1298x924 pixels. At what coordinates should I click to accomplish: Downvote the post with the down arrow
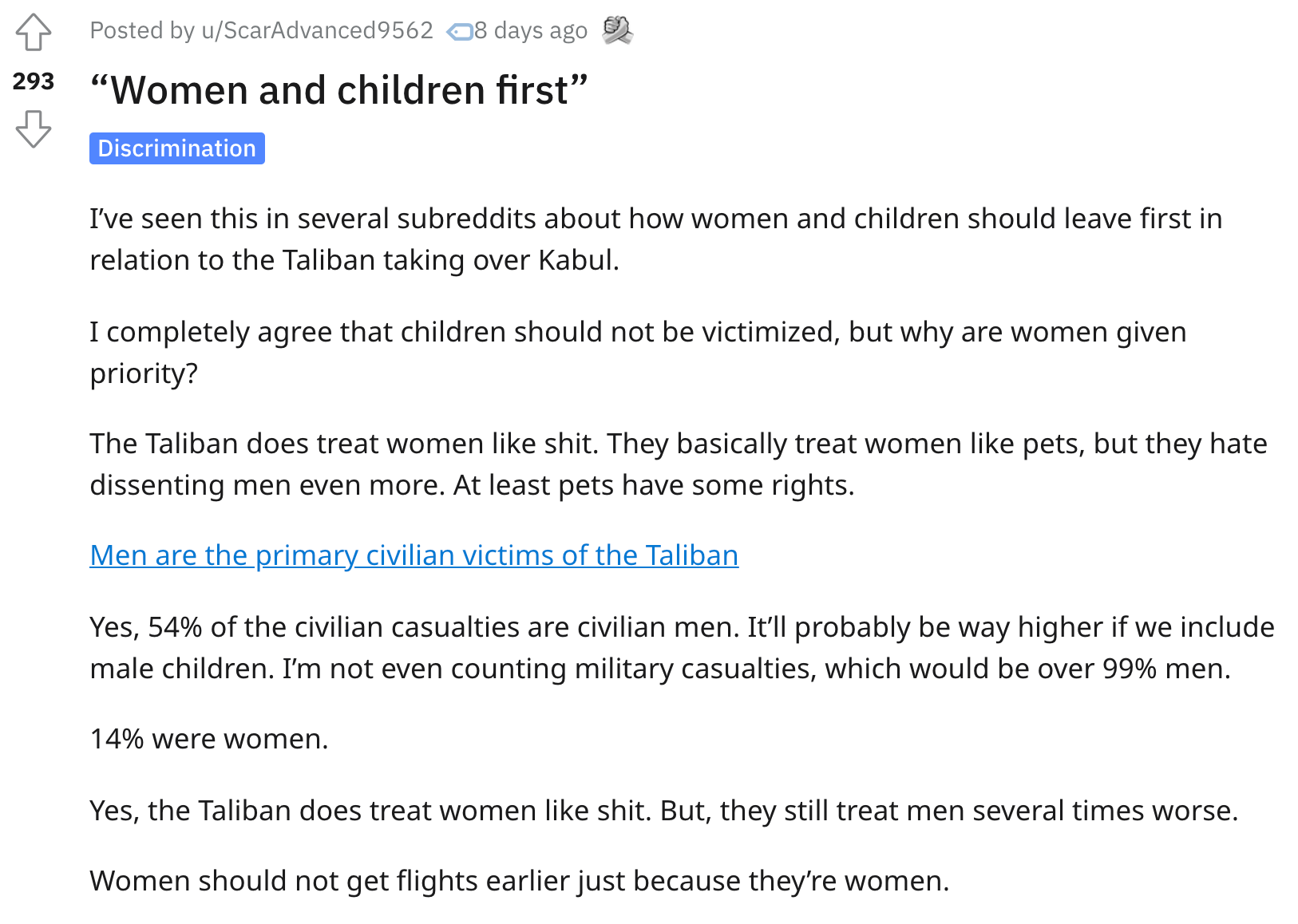(33, 128)
